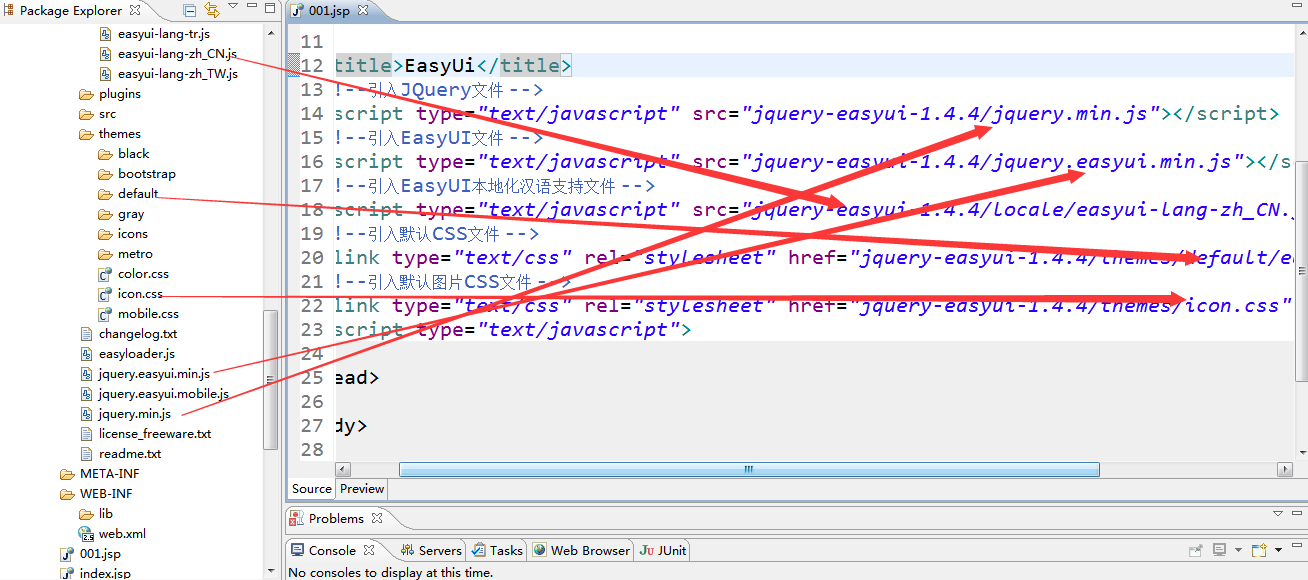Select easyui-lang-zh_TW.js file
Screen dimensions: 1308x580
pyautogui.click(x=168, y=73)
